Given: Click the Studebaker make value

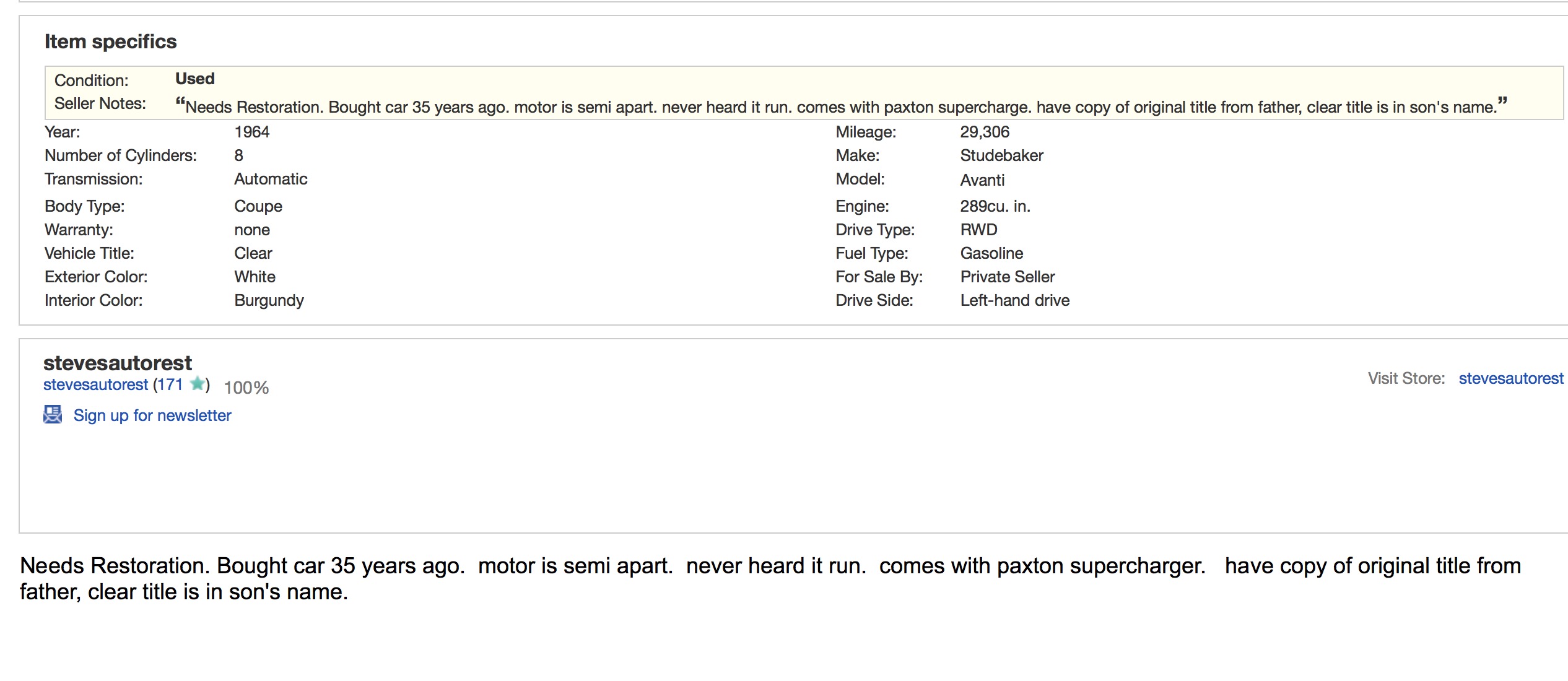Looking at the screenshot, I should pos(1001,155).
